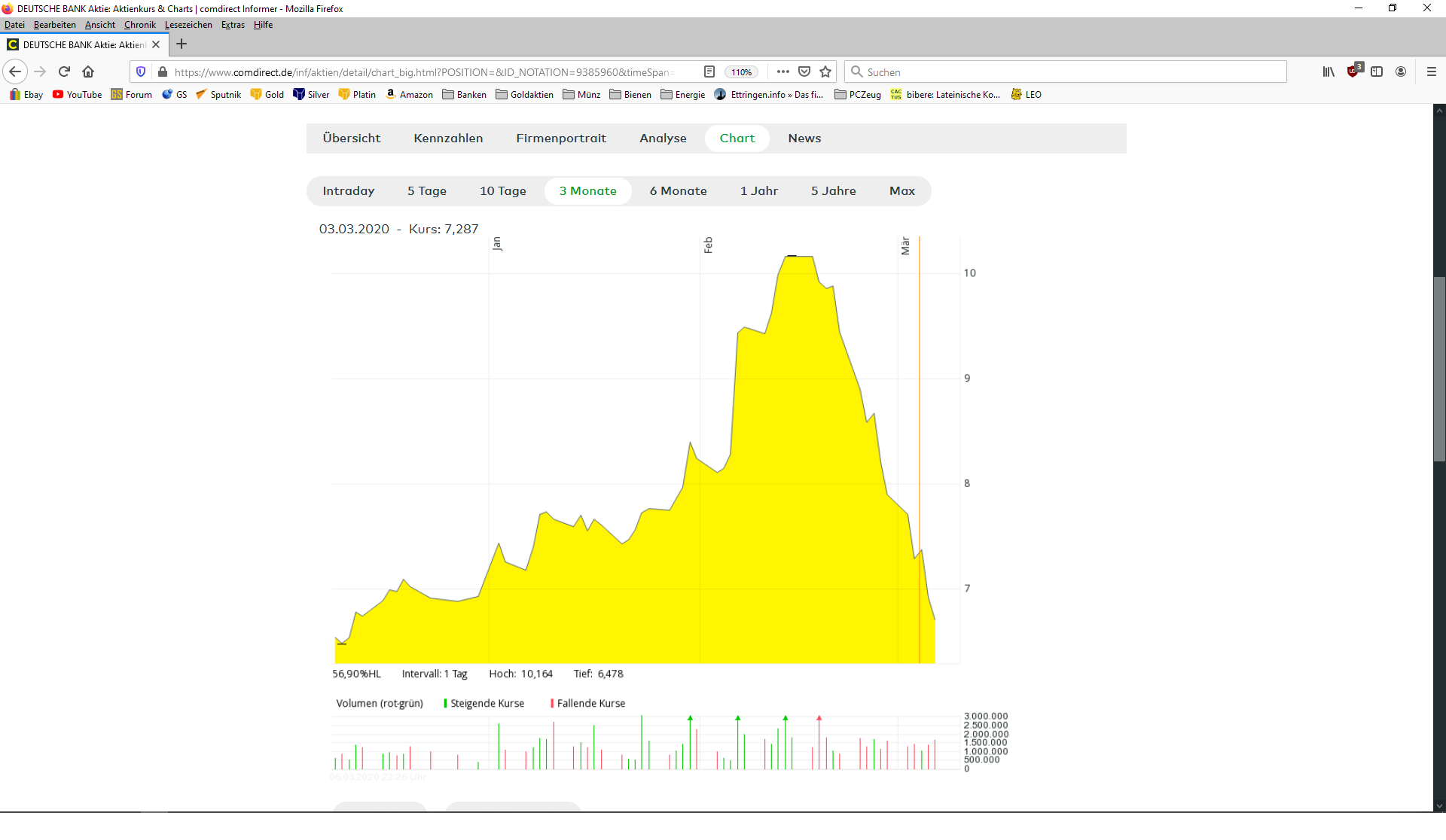Open the Sputnik bookmark
The height and width of the screenshot is (840, 1446).
coord(218,94)
